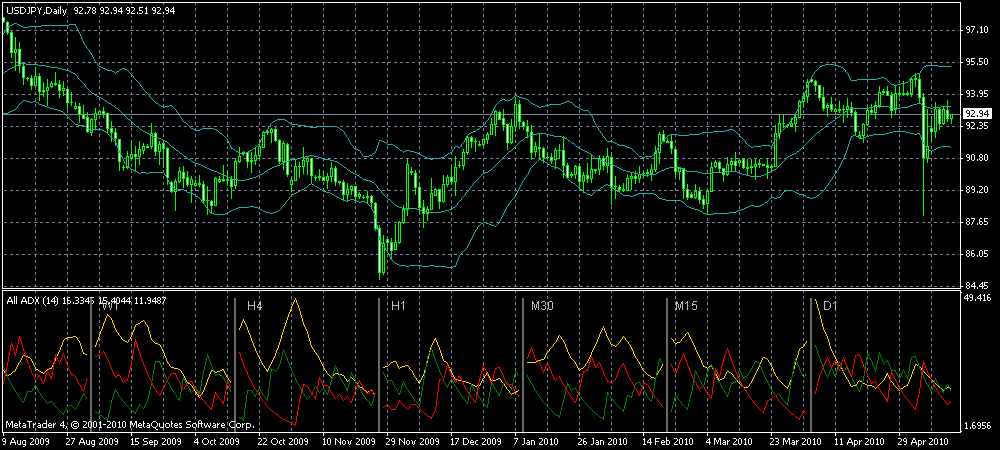Click the 87.65 price axis label
The image size is (1000, 450).
[976, 222]
